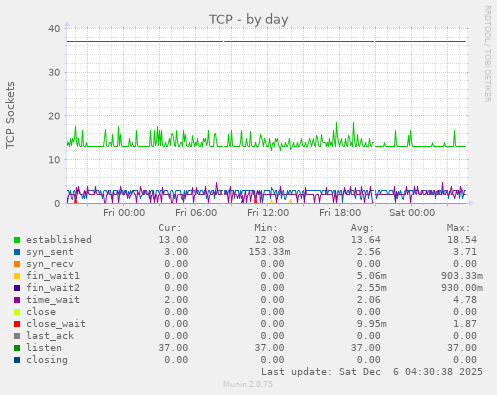Screen dimensions: 497x395
Task: Click fin_wait1 average value 5.06m
Action: [371, 276]
